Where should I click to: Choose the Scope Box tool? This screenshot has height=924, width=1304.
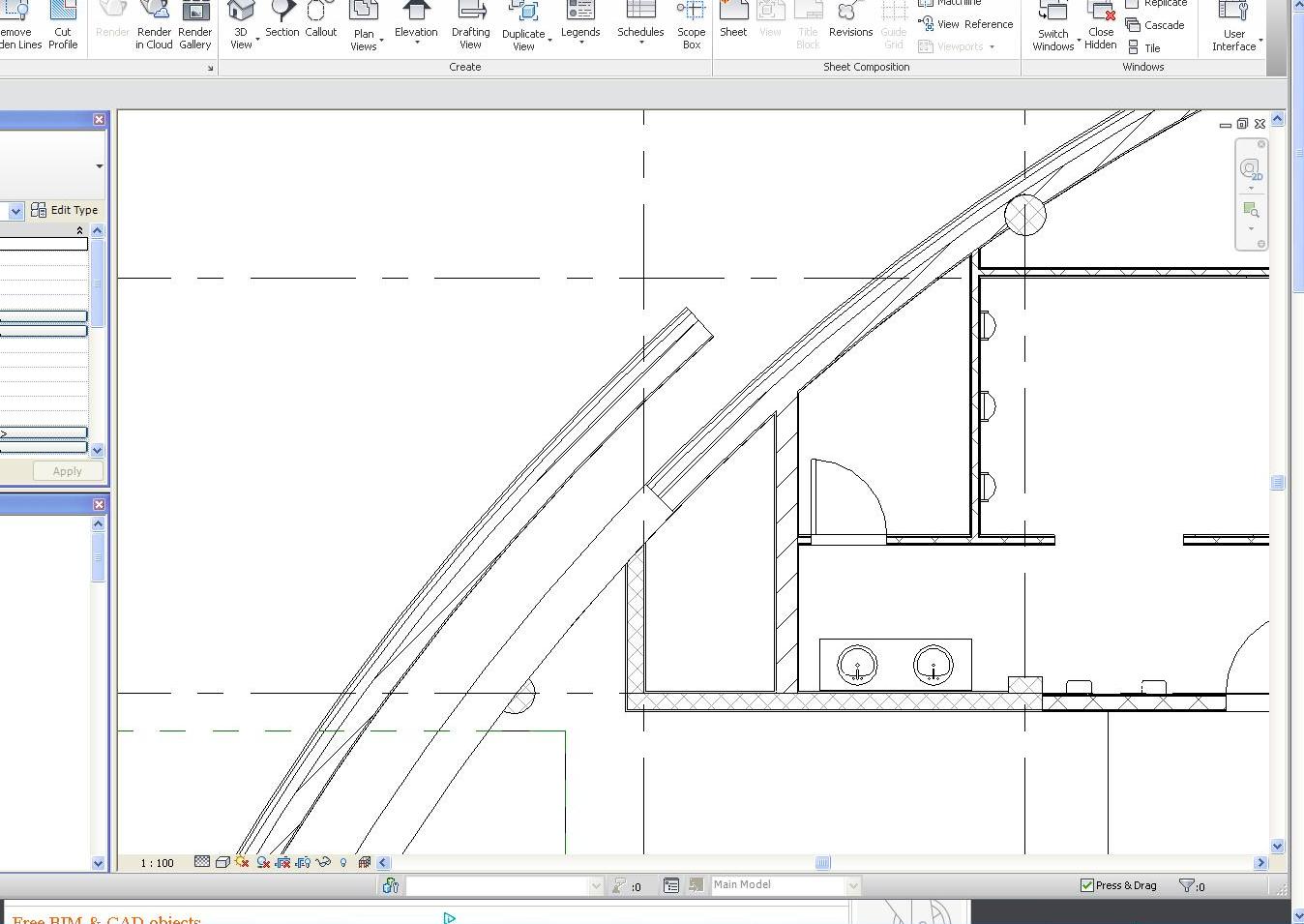[692, 26]
